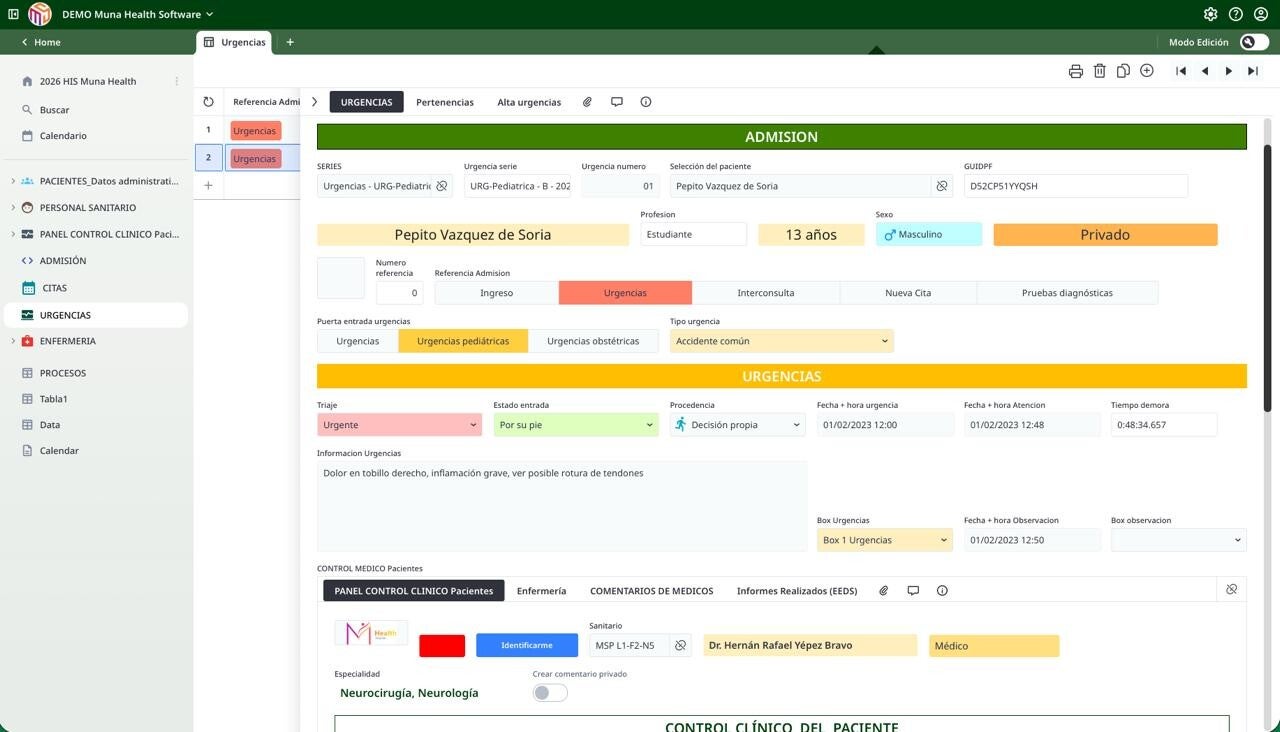This screenshot has width=1280, height=732.
Task: Select Pruebas diagnósticas in Referencia Admision
Action: tap(1067, 293)
